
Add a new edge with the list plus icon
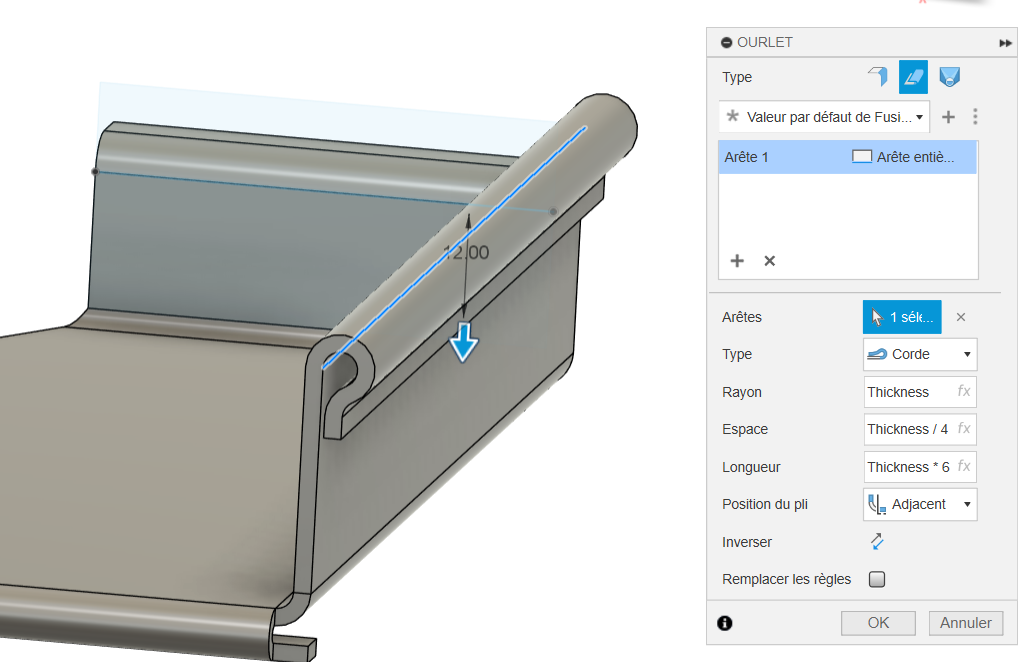point(737,261)
